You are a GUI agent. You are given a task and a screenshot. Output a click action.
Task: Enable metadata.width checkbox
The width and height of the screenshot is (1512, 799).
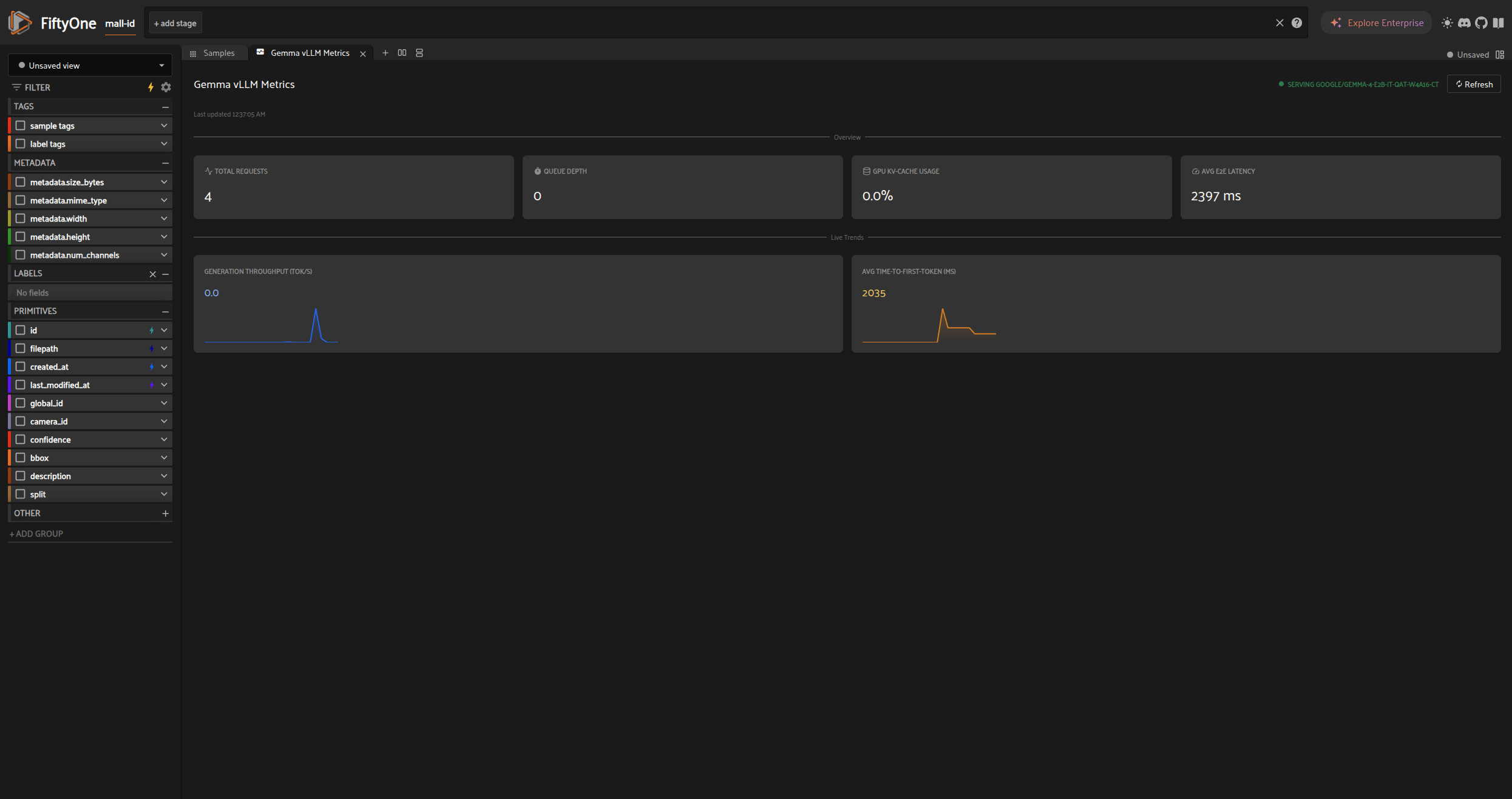(20, 219)
